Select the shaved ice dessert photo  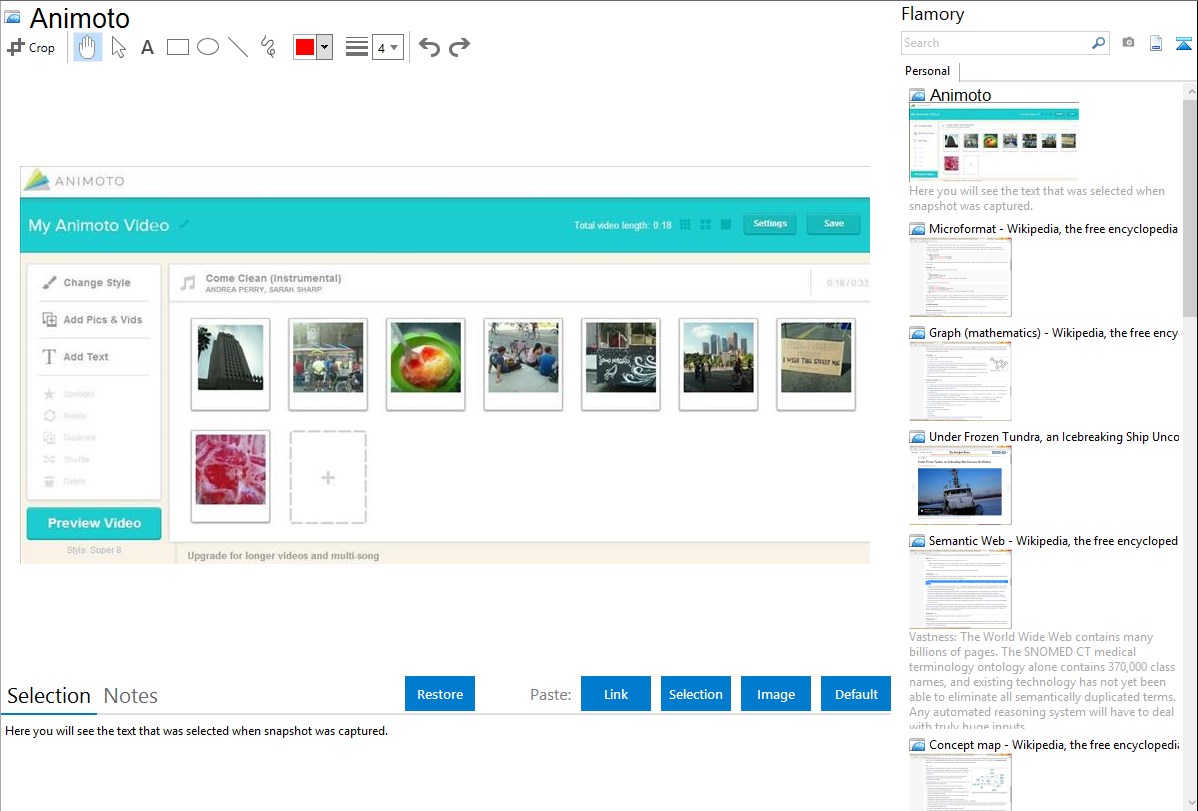[426, 364]
